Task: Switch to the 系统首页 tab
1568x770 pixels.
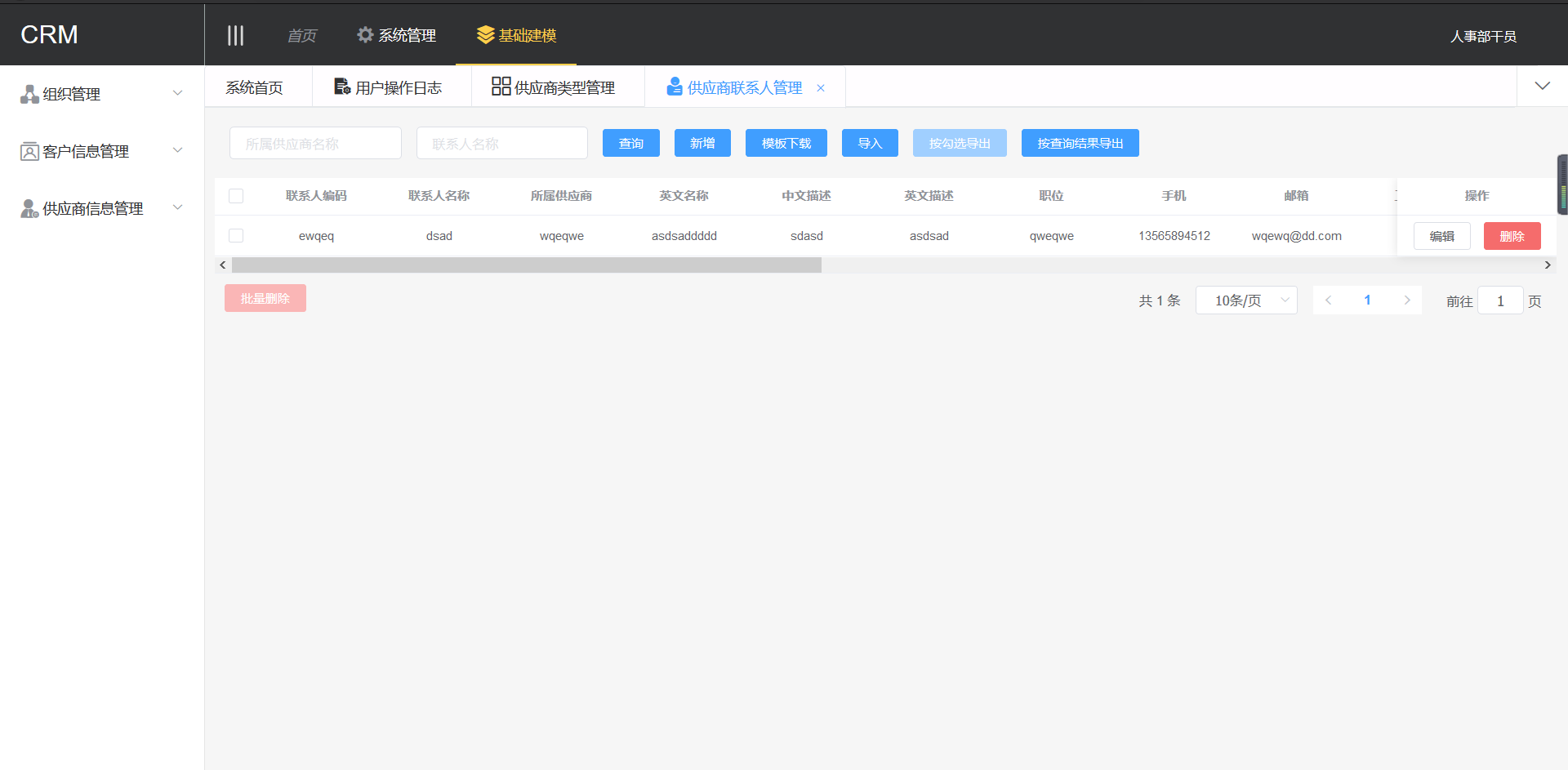Action: [255, 87]
